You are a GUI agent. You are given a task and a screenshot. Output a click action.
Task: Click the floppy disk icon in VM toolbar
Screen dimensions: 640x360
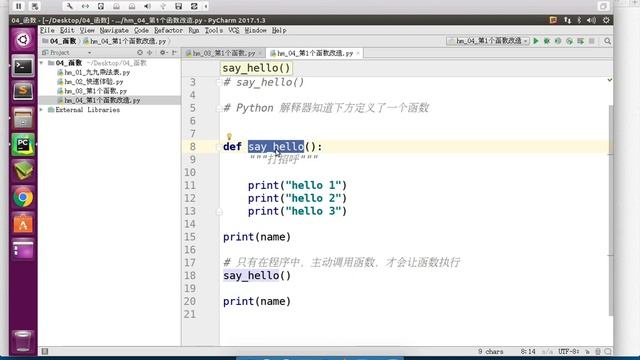coord(178,6)
